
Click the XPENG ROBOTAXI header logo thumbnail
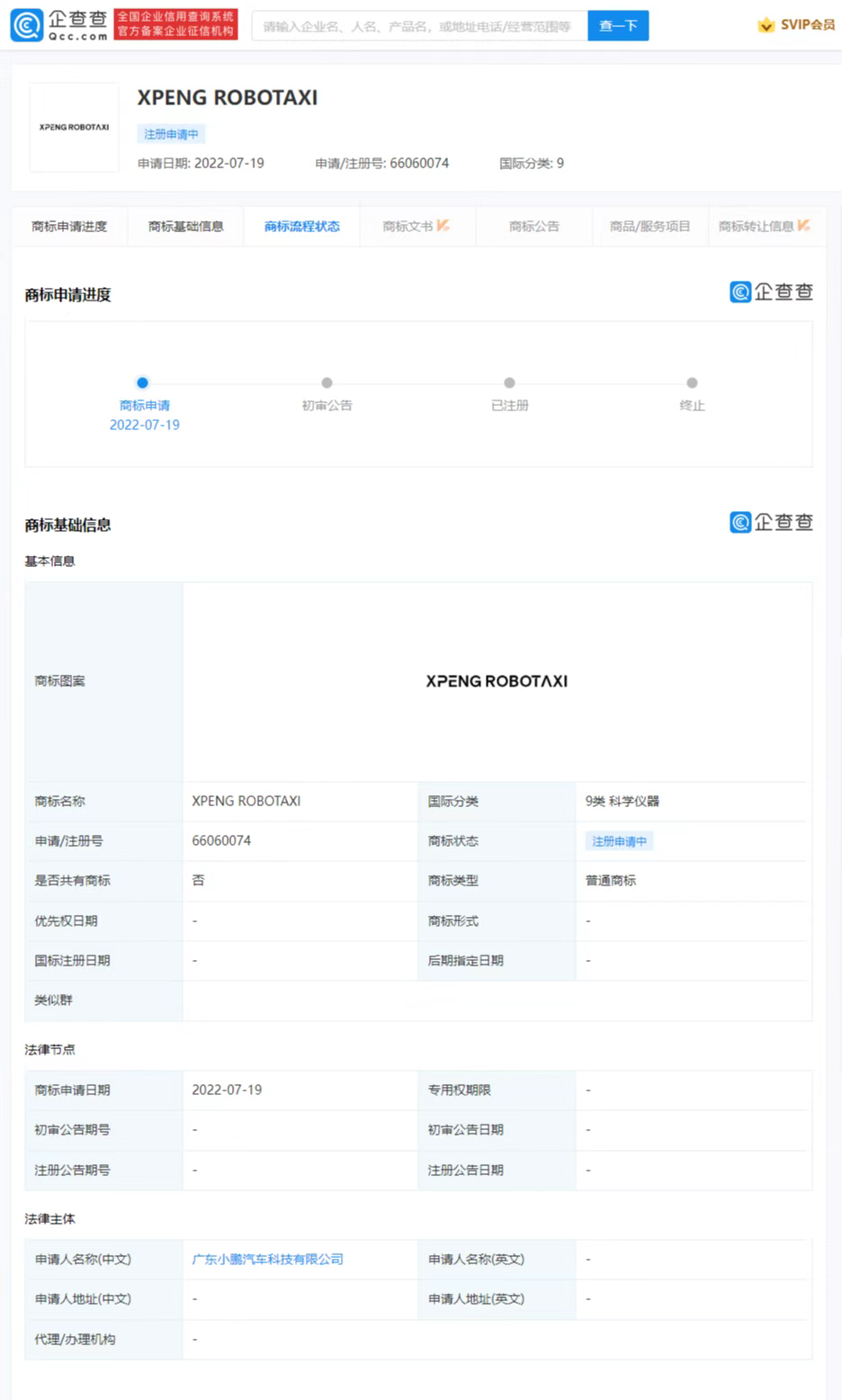pos(74,128)
